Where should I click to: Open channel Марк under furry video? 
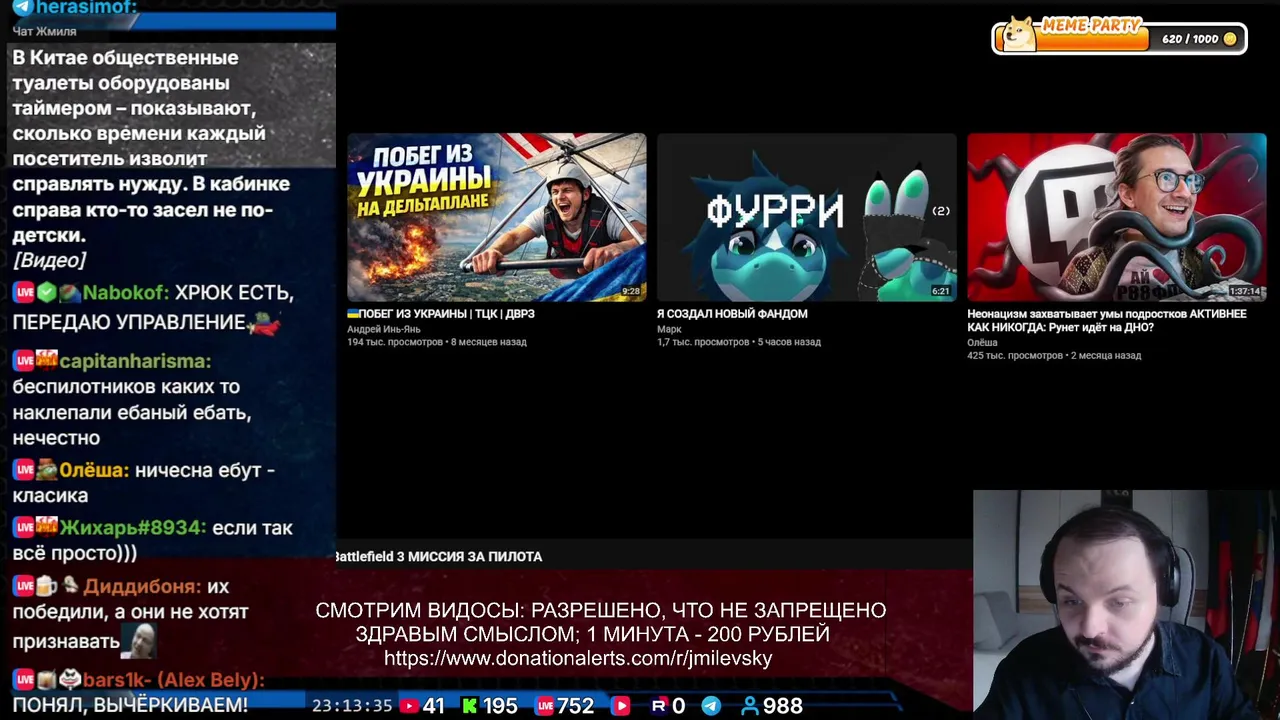pos(669,329)
